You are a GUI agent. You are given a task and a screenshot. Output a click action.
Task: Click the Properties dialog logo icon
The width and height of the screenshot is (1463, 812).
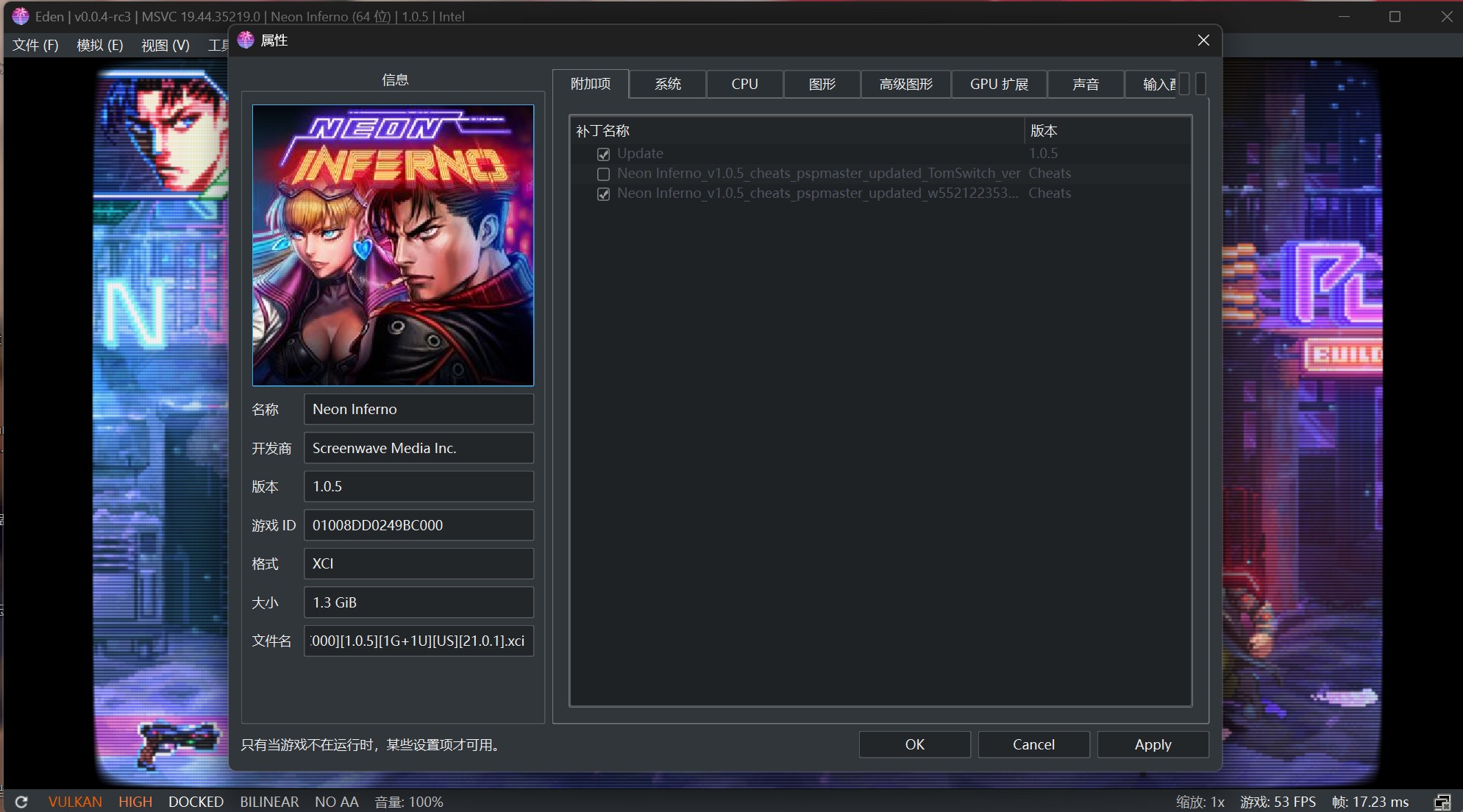click(x=246, y=40)
